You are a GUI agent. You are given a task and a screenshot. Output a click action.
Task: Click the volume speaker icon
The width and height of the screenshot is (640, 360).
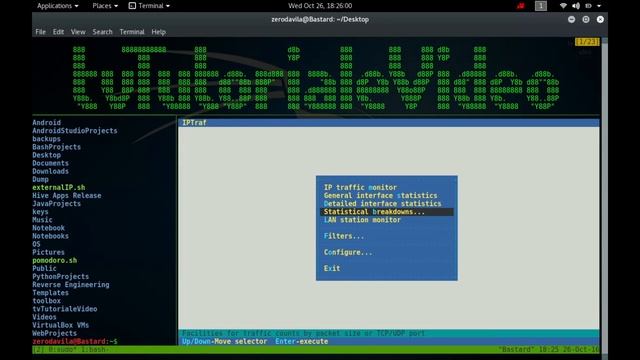(x=576, y=6)
